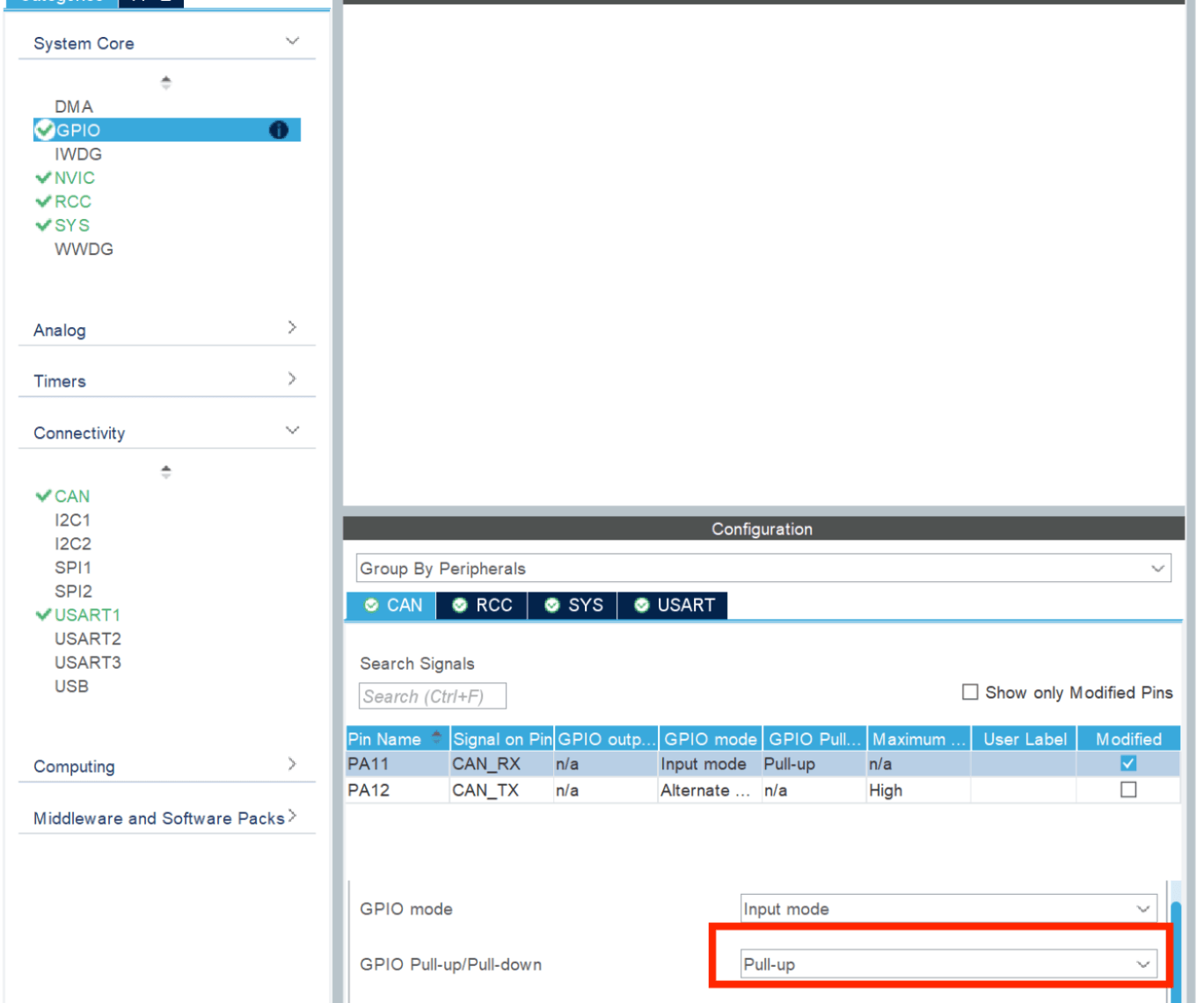Open NVIC settings
The height and width of the screenshot is (1003, 1204).
pos(75,178)
